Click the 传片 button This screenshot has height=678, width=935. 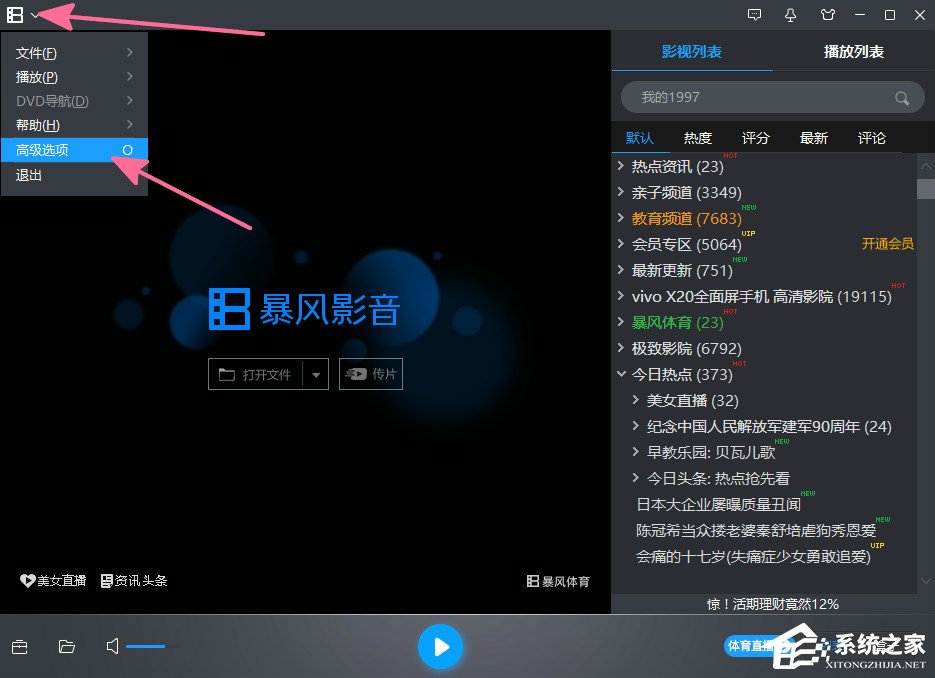tap(371, 373)
